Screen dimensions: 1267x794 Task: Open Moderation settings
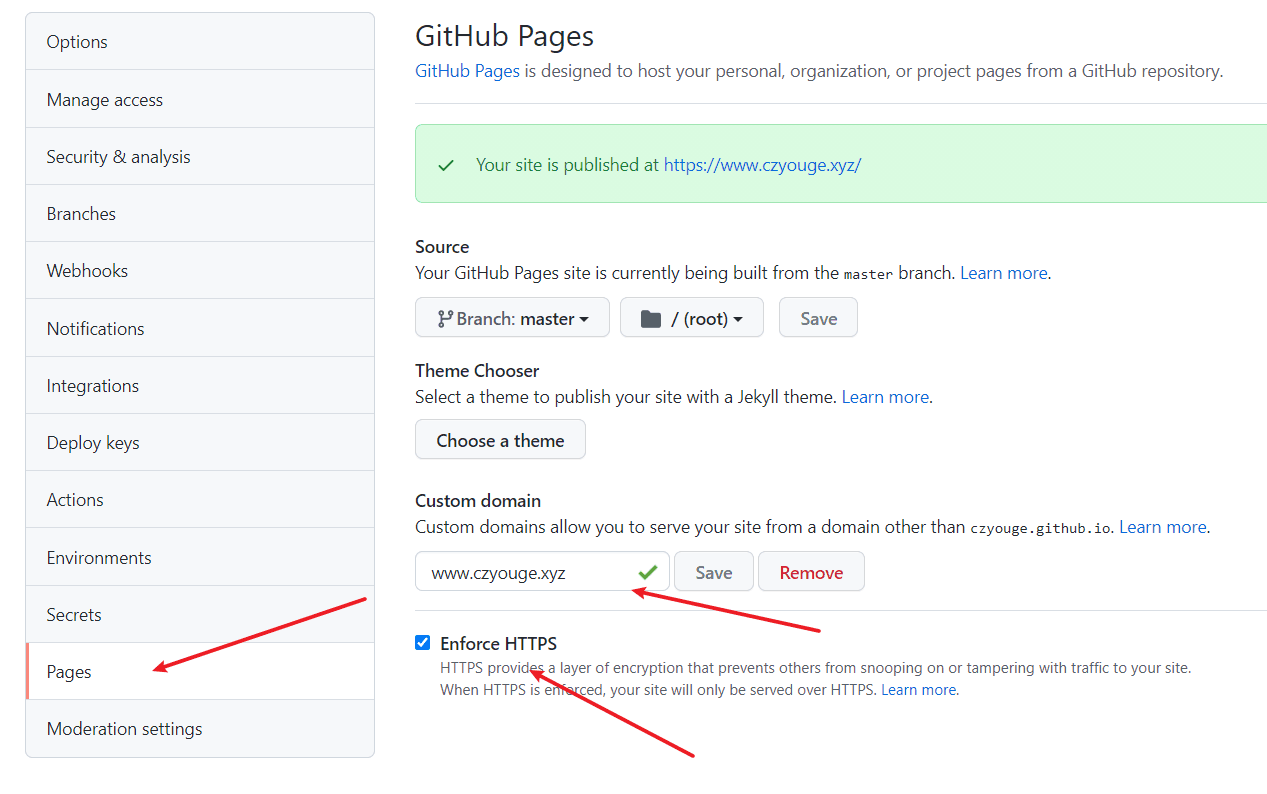pyautogui.click(x=200, y=728)
